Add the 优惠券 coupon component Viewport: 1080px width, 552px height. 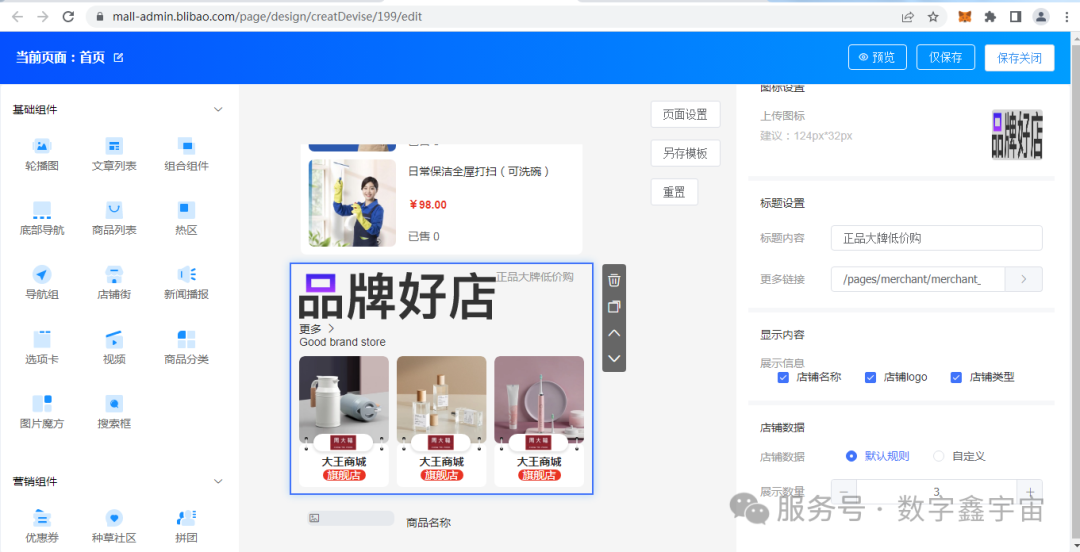point(42,527)
